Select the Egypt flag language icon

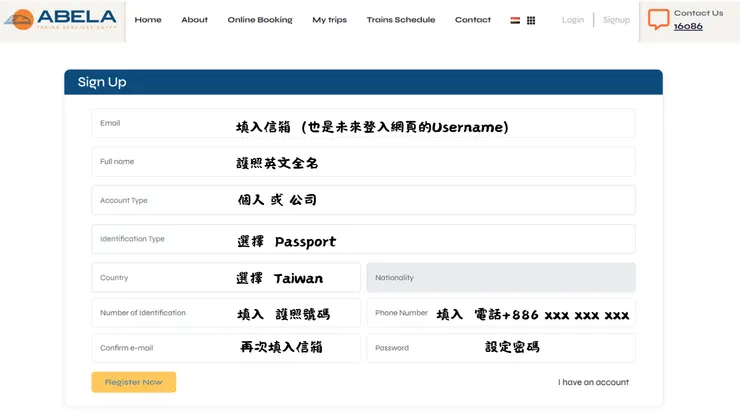point(515,20)
